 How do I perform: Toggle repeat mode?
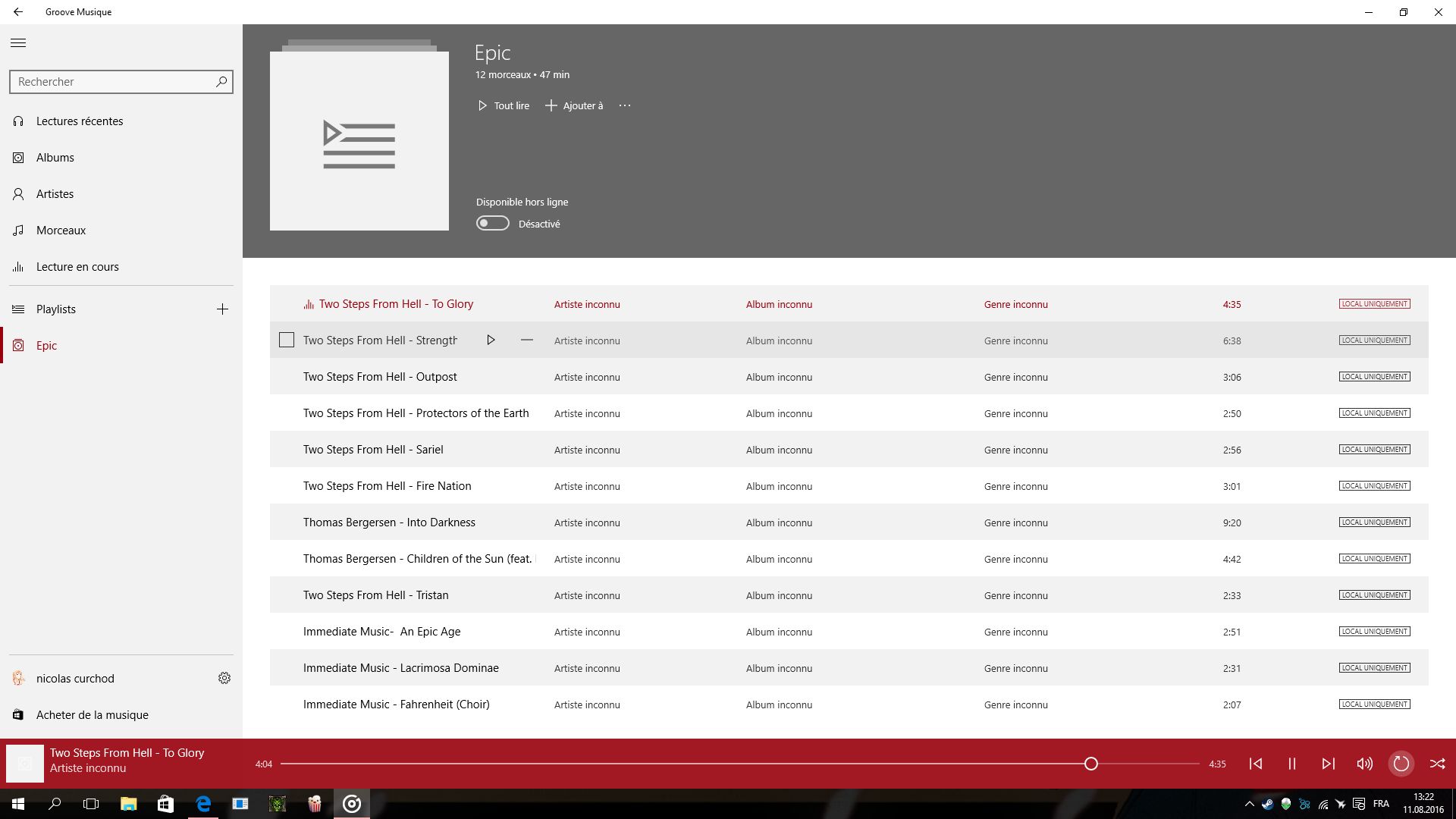(x=1401, y=764)
